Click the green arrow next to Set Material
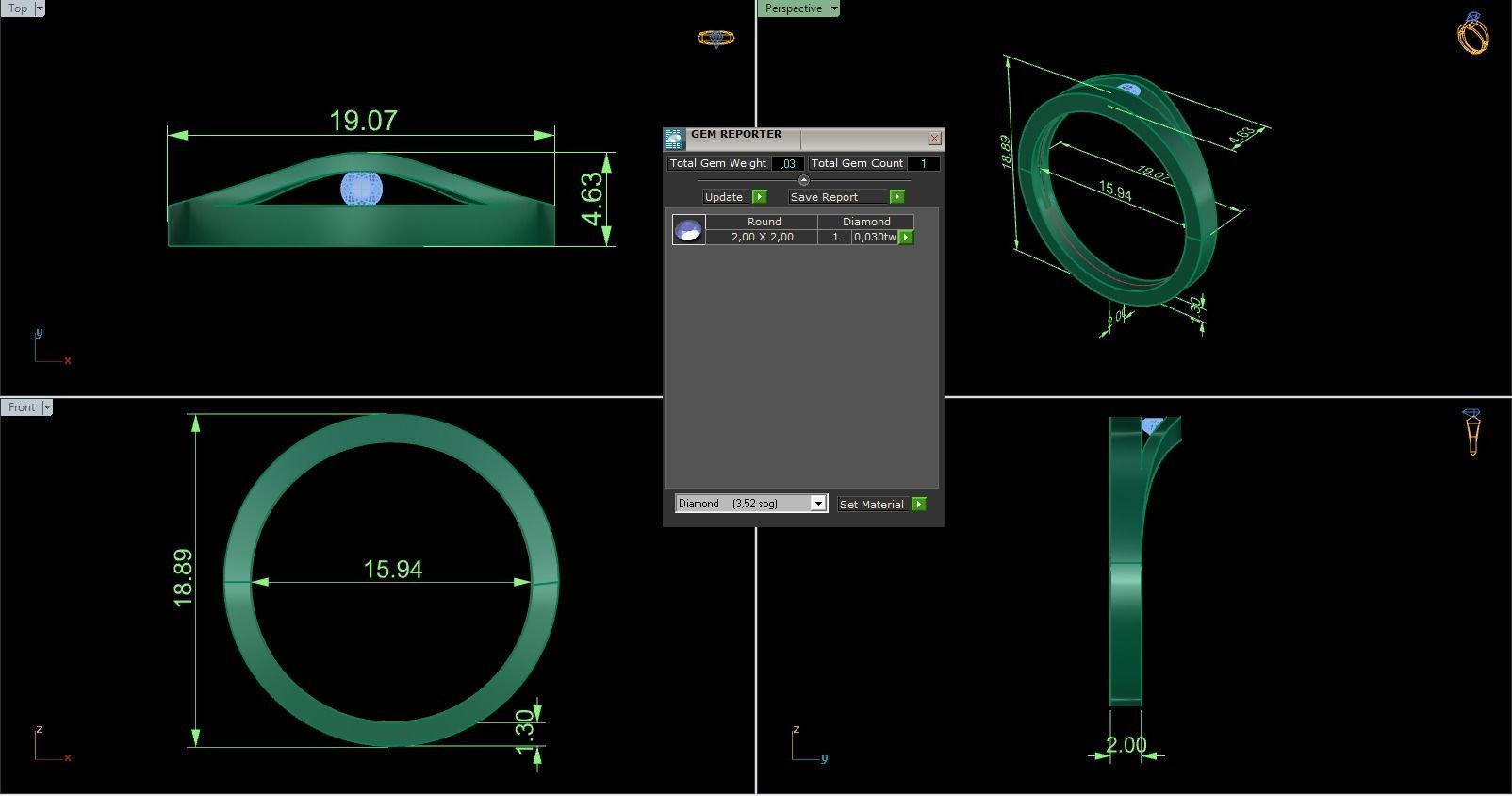This screenshot has height=796, width=1512. click(x=919, y=505)
